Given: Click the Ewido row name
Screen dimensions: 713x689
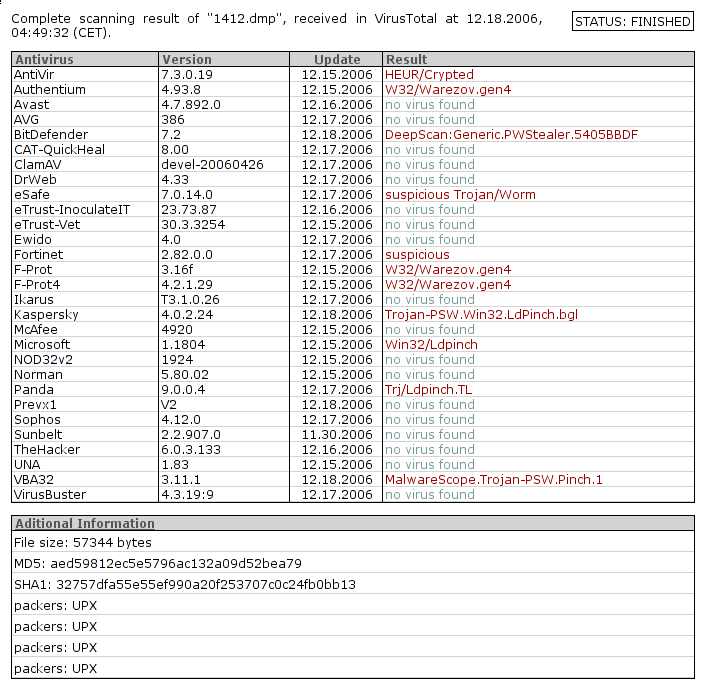Looking at the screenshot, I should coord(33,240).
